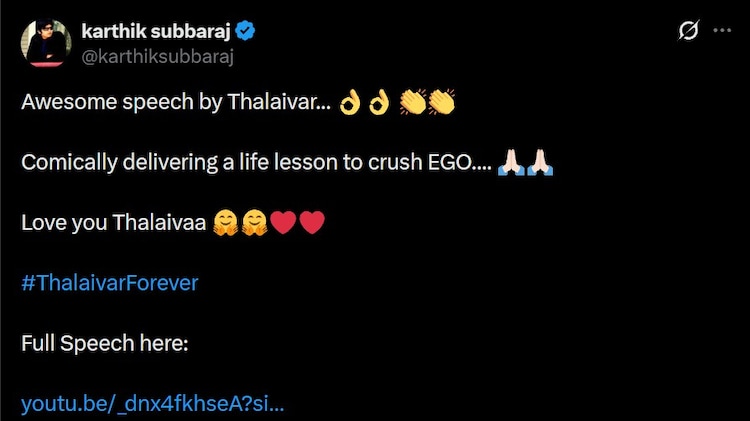Click the second OK hand emoji
Screen dimensions: 750x421
[x=379, y=102]
